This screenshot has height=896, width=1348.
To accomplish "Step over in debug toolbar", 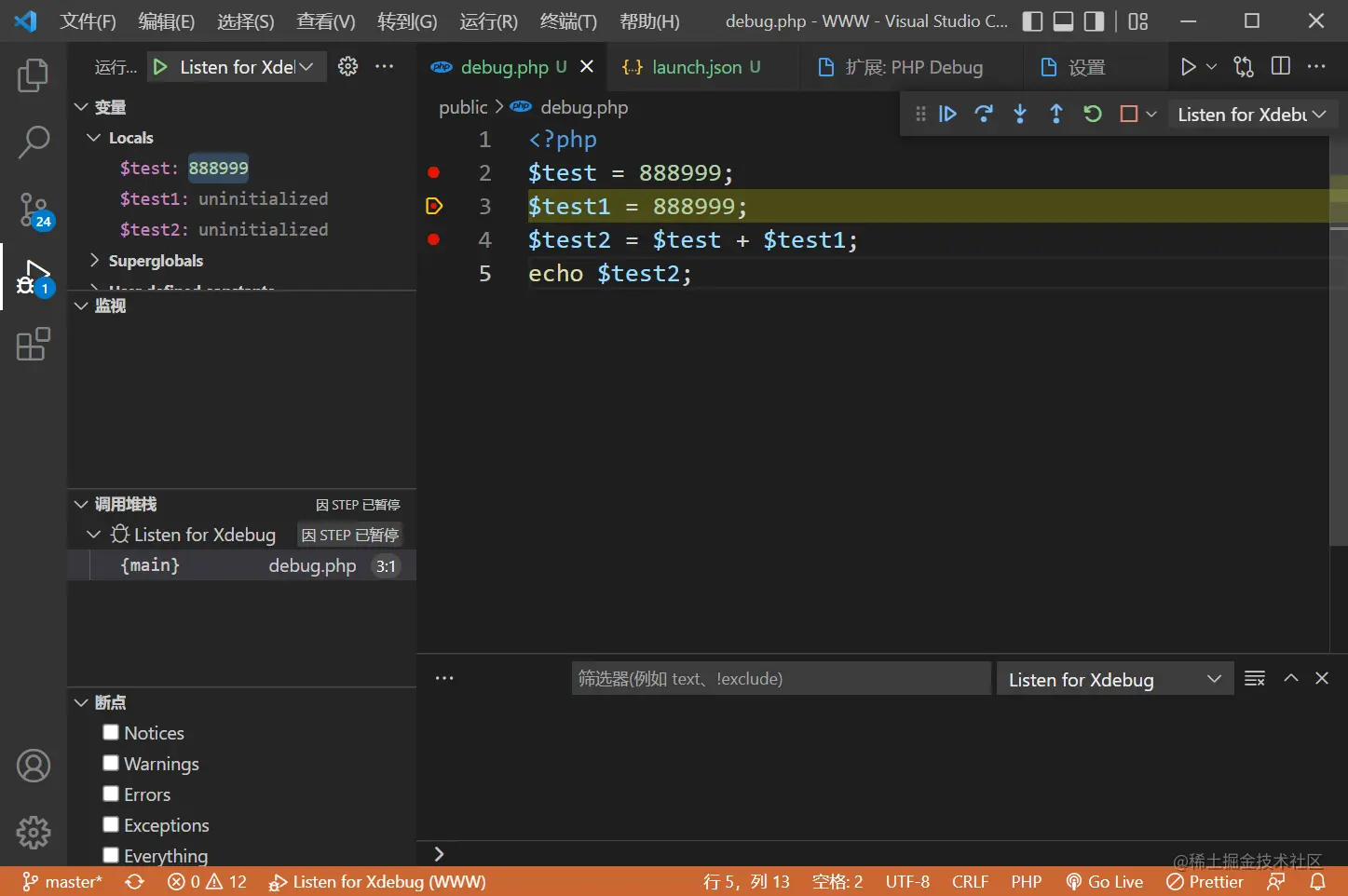I will click(x=984, y=114).
